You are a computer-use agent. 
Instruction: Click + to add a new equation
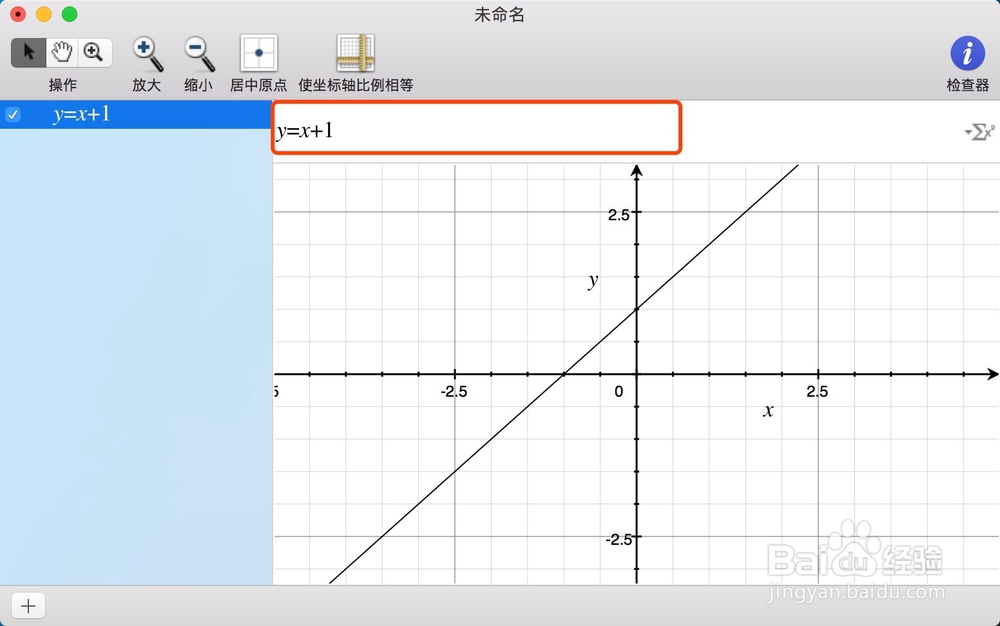(x=28, y=605)
